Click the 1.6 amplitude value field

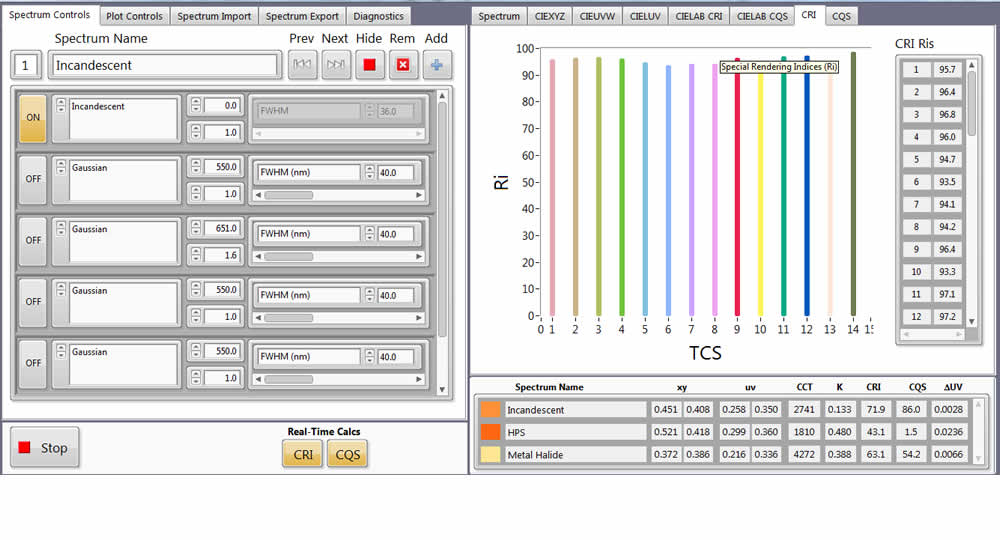tap(222, 255)
